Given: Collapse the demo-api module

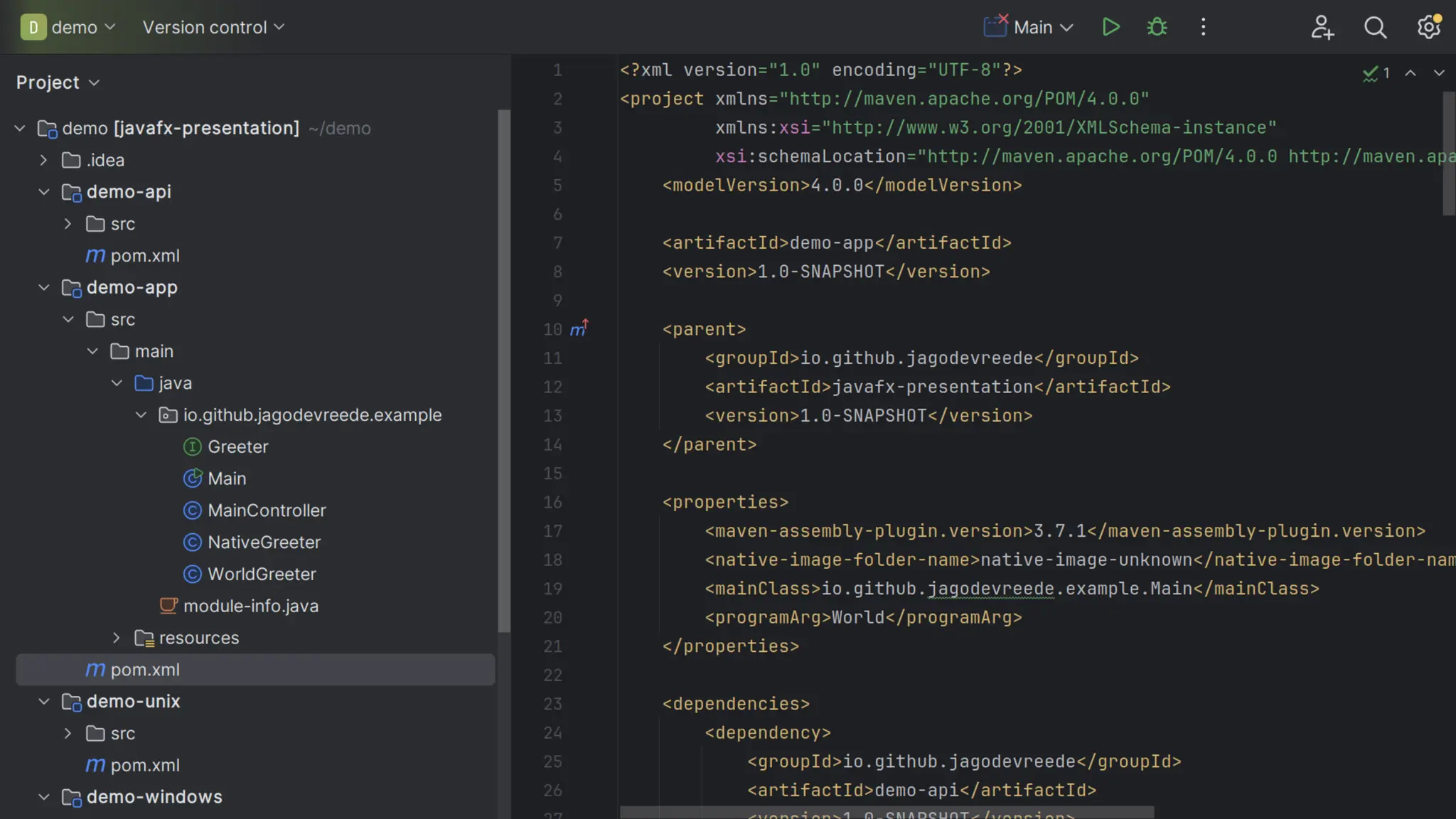Looking at the screenshot, I should point(43,192).
